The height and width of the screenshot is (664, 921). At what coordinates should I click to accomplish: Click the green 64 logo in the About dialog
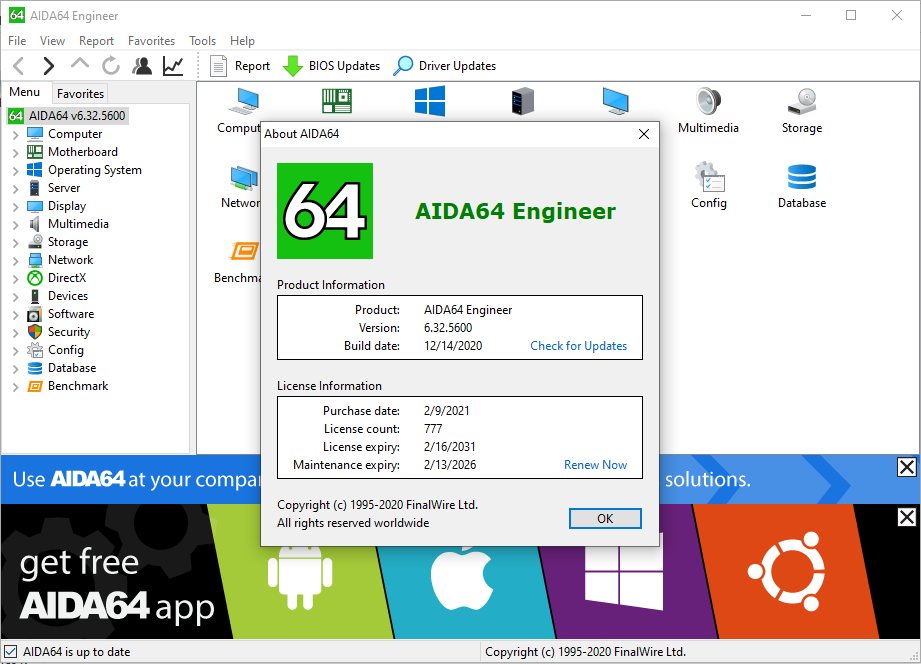325,211
